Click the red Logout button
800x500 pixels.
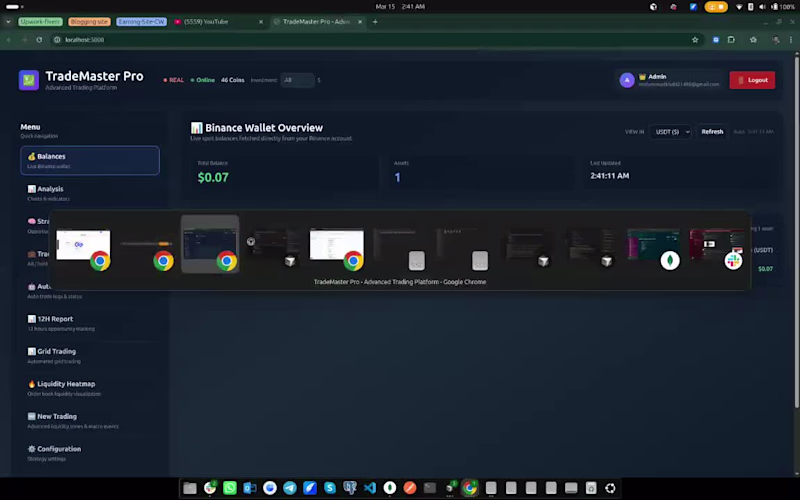coord(752,80)
